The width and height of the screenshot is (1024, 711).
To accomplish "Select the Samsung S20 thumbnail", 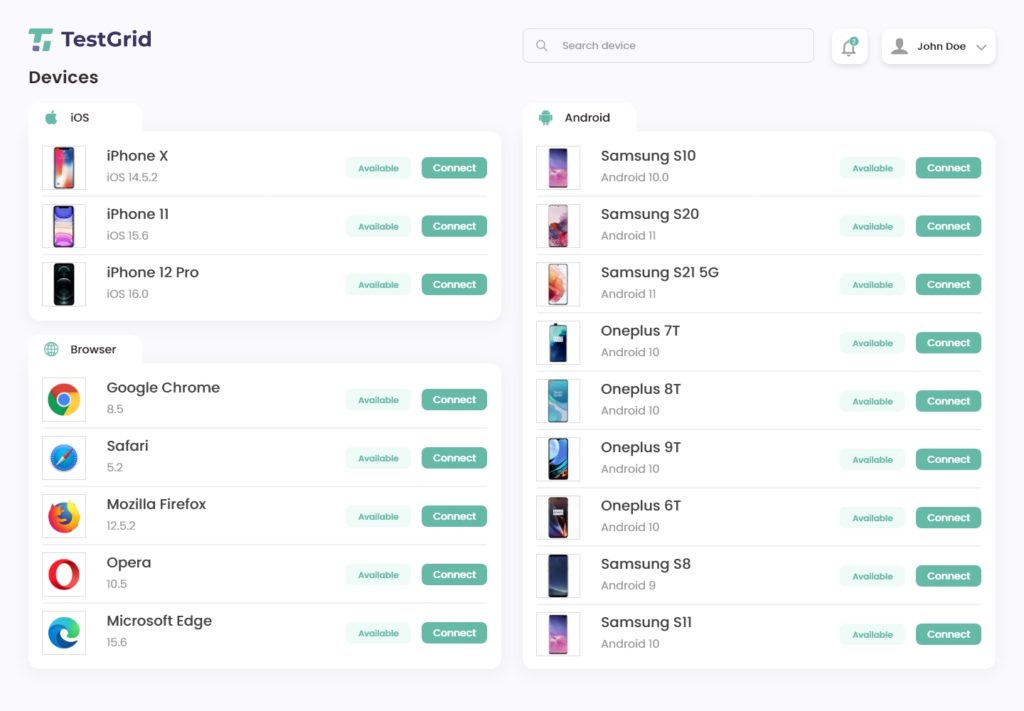I will pos(558,226).
